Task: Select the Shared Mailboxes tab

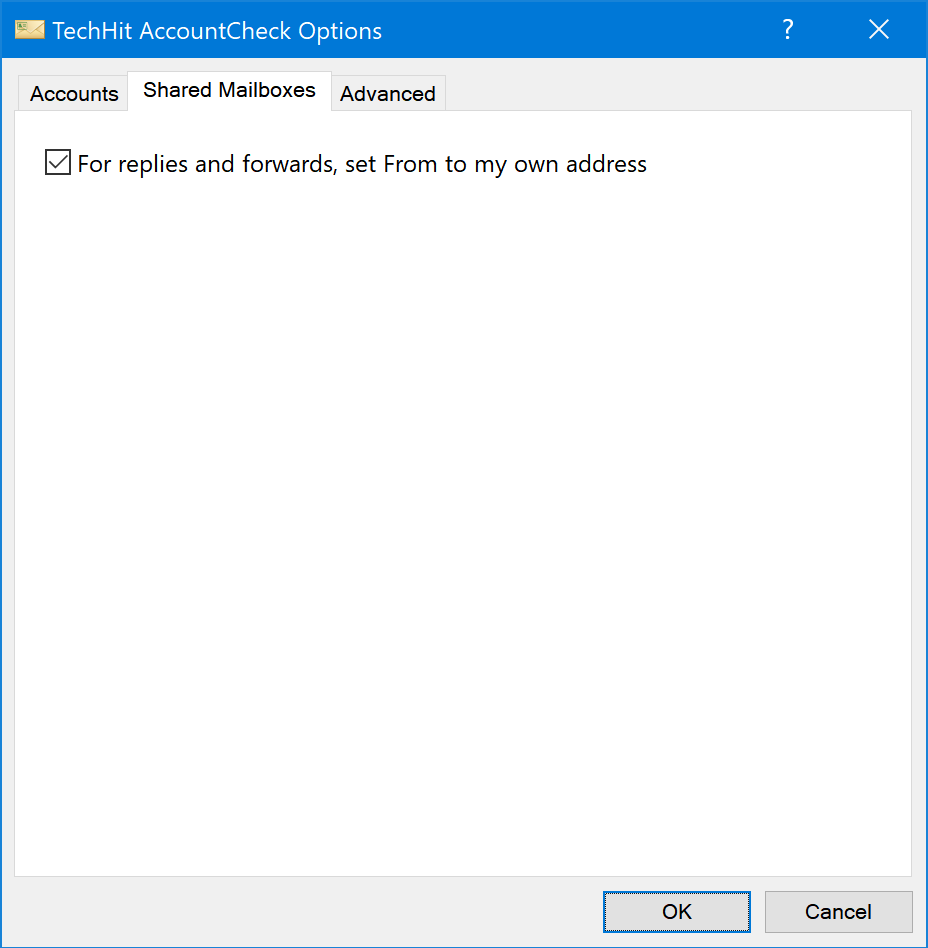Action: click(229, 91)
